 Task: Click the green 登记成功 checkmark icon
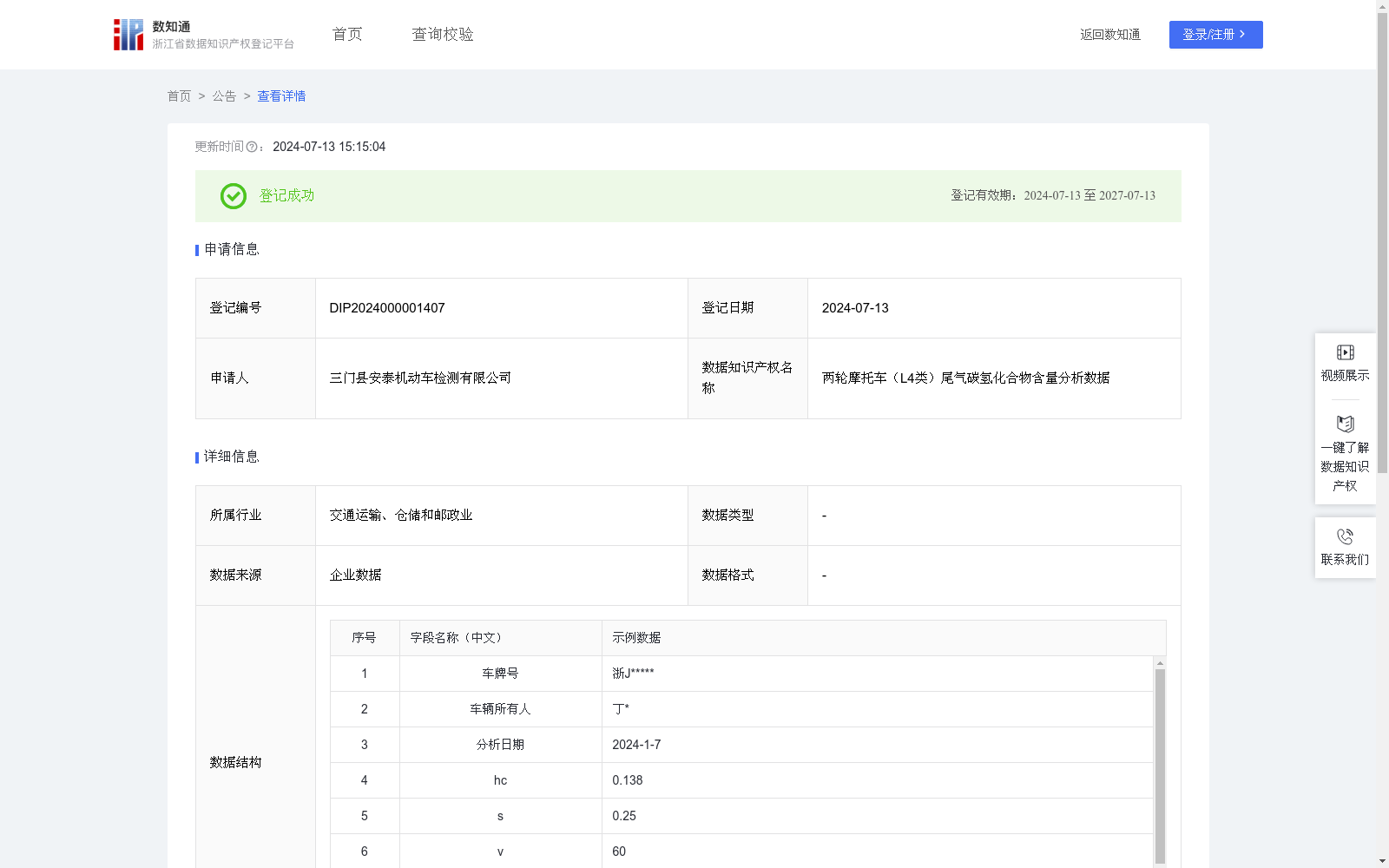[x=233, y=196]
